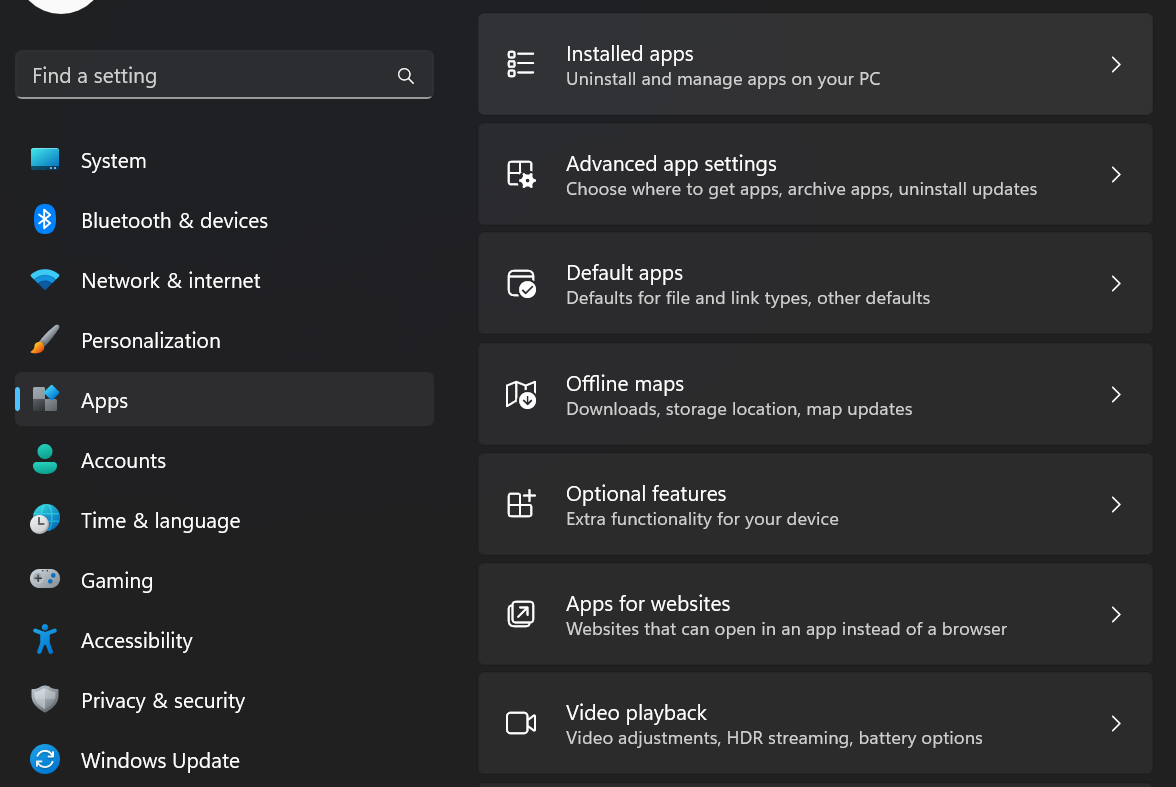The image size is (1176, 787).
Task: Open Advanced app settings
Action: click(x=800, y=175)
